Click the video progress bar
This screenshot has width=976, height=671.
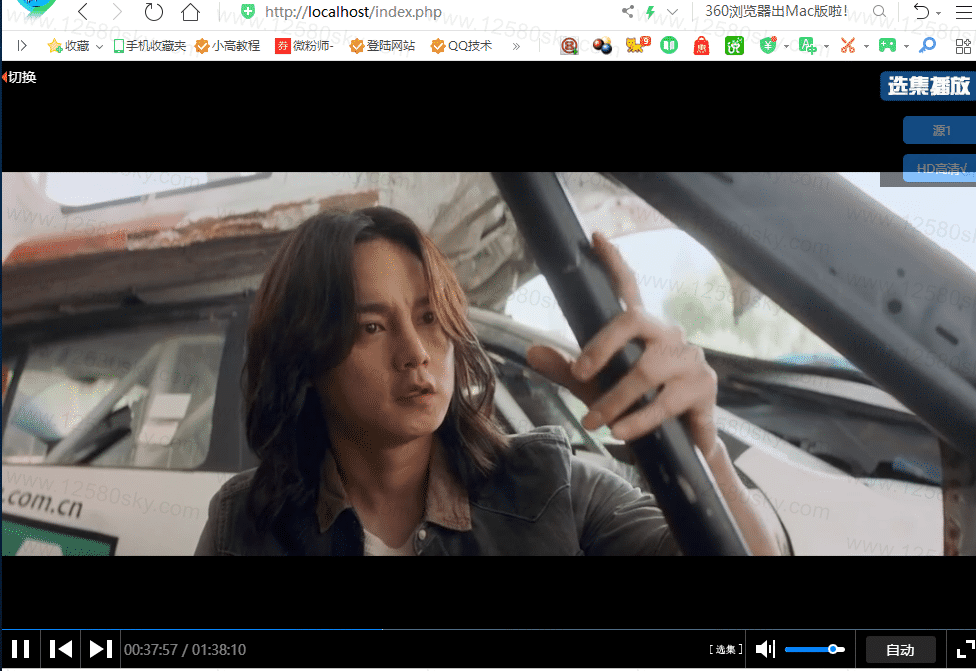coord(489,629)
